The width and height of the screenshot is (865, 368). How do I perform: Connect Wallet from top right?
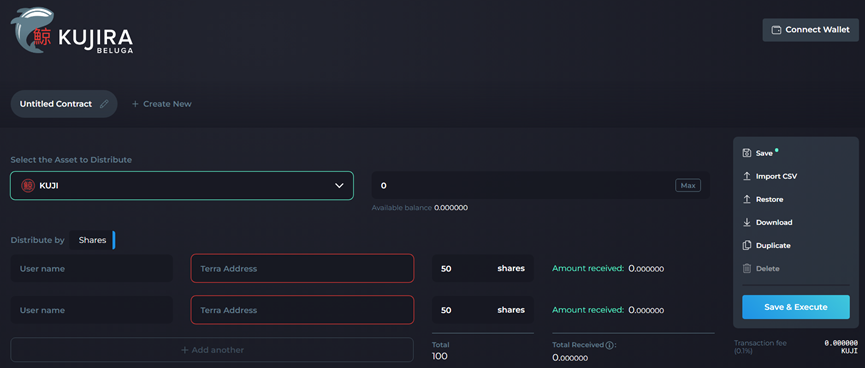pyautogui.click(x=810, y=30)
